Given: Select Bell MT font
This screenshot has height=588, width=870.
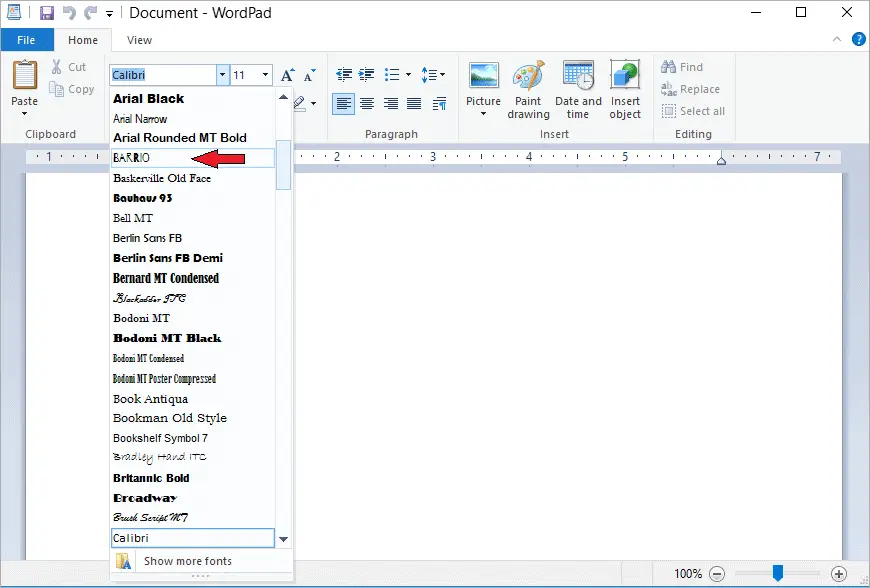Looking at the screenshot, I should pos(192,218).
